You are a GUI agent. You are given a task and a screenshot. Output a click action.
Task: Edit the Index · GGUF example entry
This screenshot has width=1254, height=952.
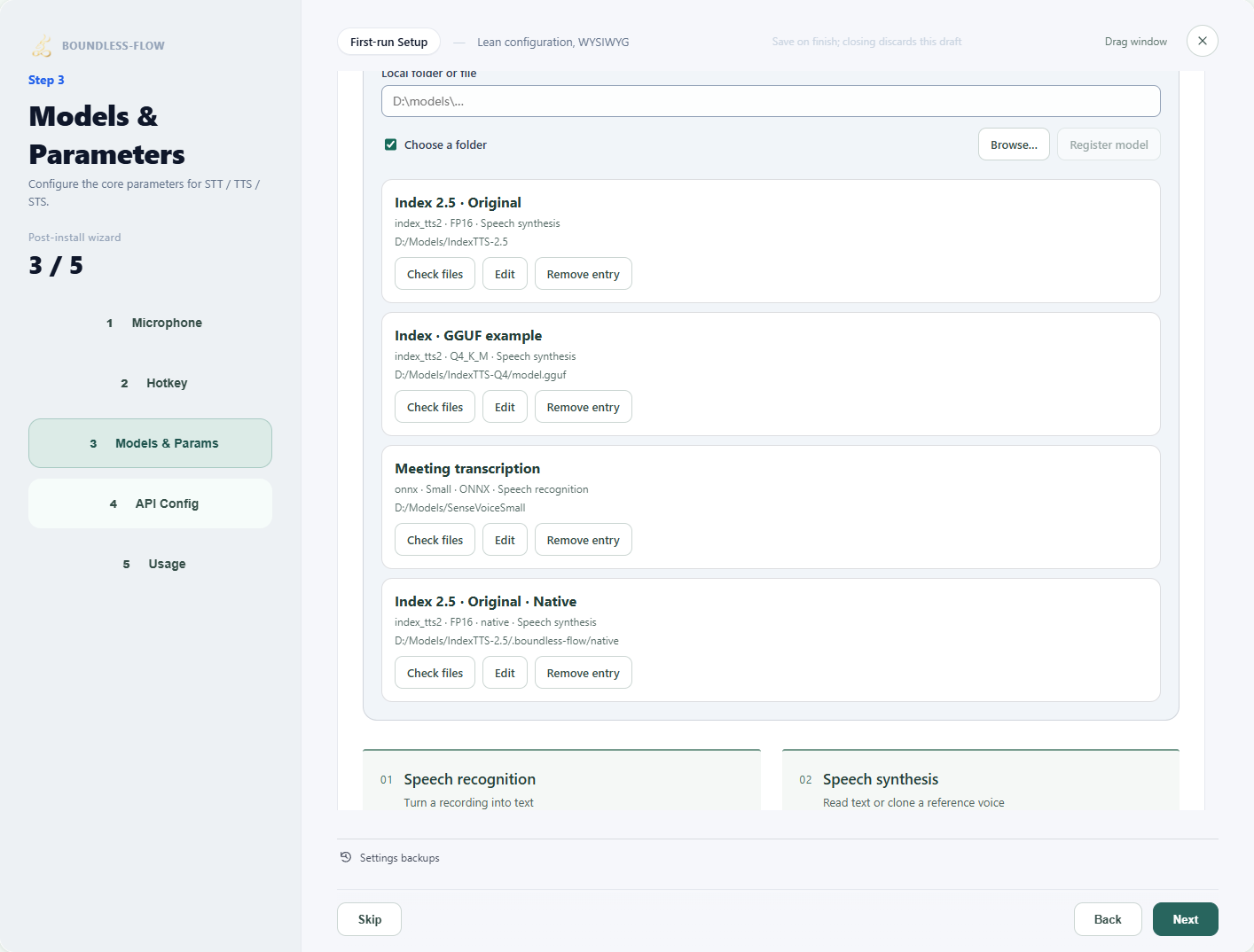click(x=505, y=407)
